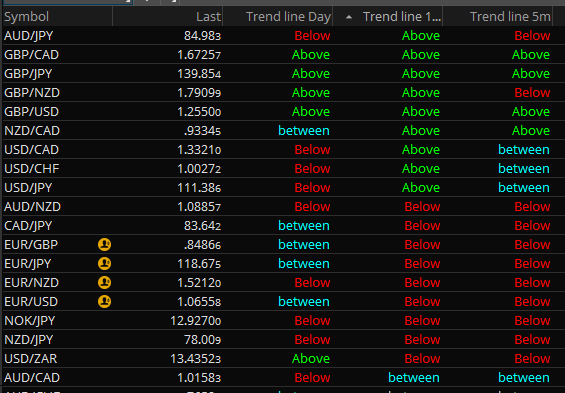Select the USD/CAD symbol
The height and width of the screenshot is (393, 565).
[31, 150]
